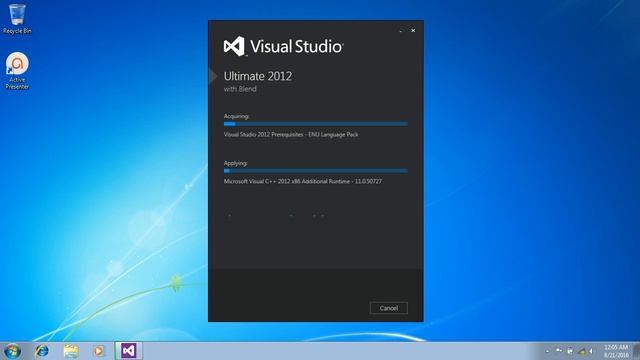Launch Internet Explorer from the taskbar

(x=42, y=351)
